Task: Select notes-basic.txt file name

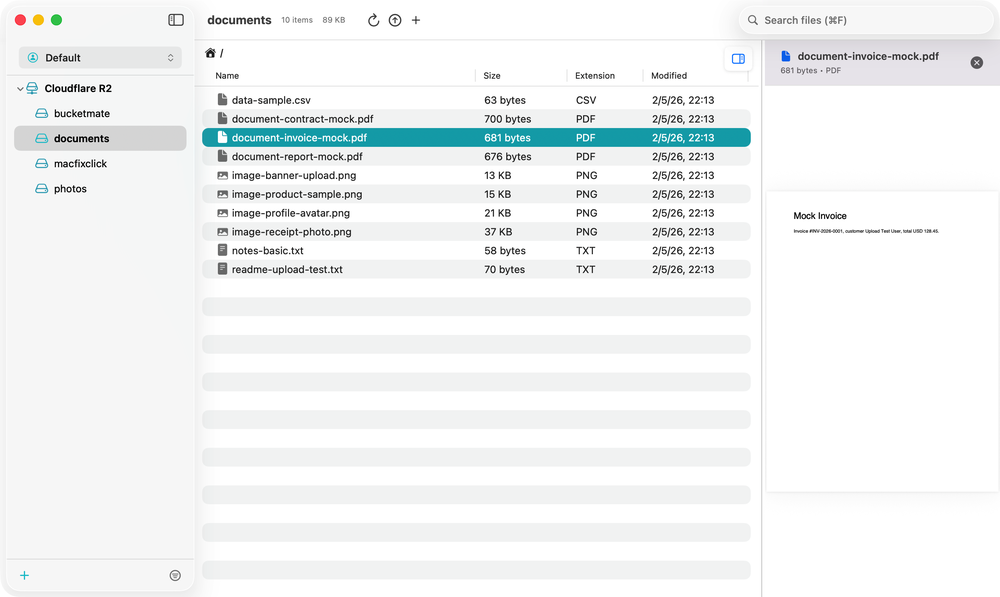Action: 267,251
